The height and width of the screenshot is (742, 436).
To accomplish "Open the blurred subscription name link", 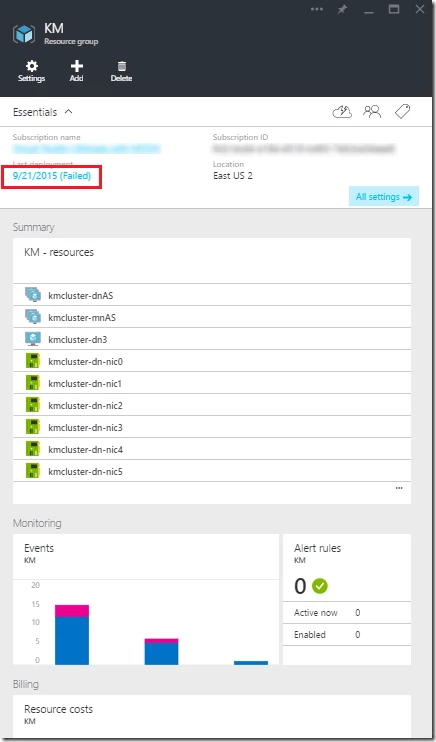I will tap(87, 149).
